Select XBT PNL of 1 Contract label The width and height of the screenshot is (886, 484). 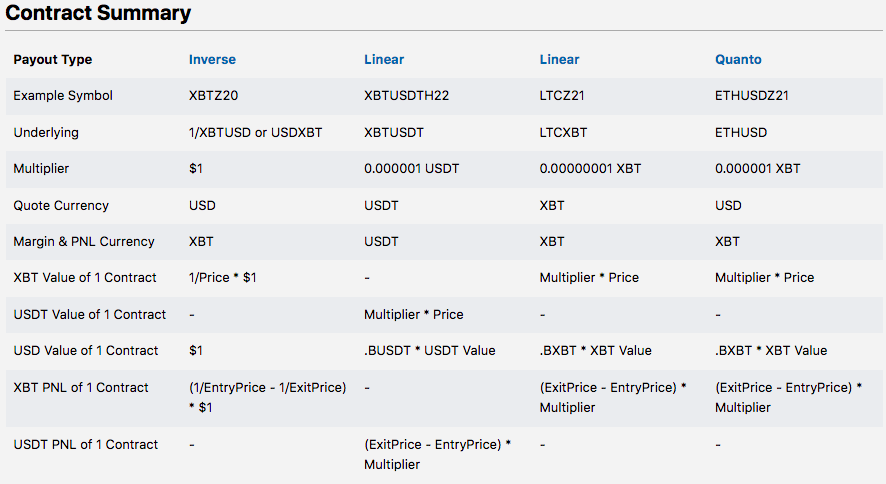(x=81, y=387)
